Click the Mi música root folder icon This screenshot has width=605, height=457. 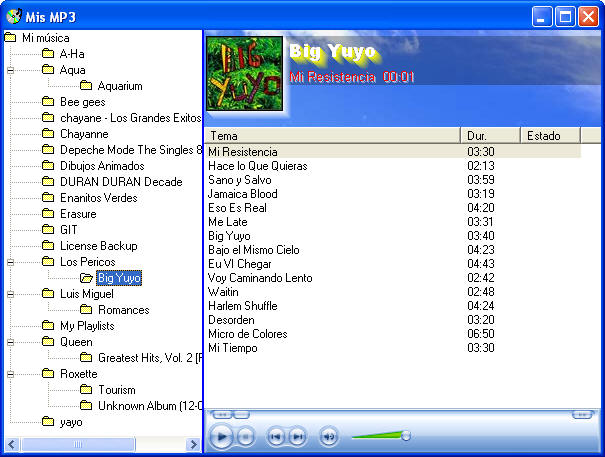point(10,37)
